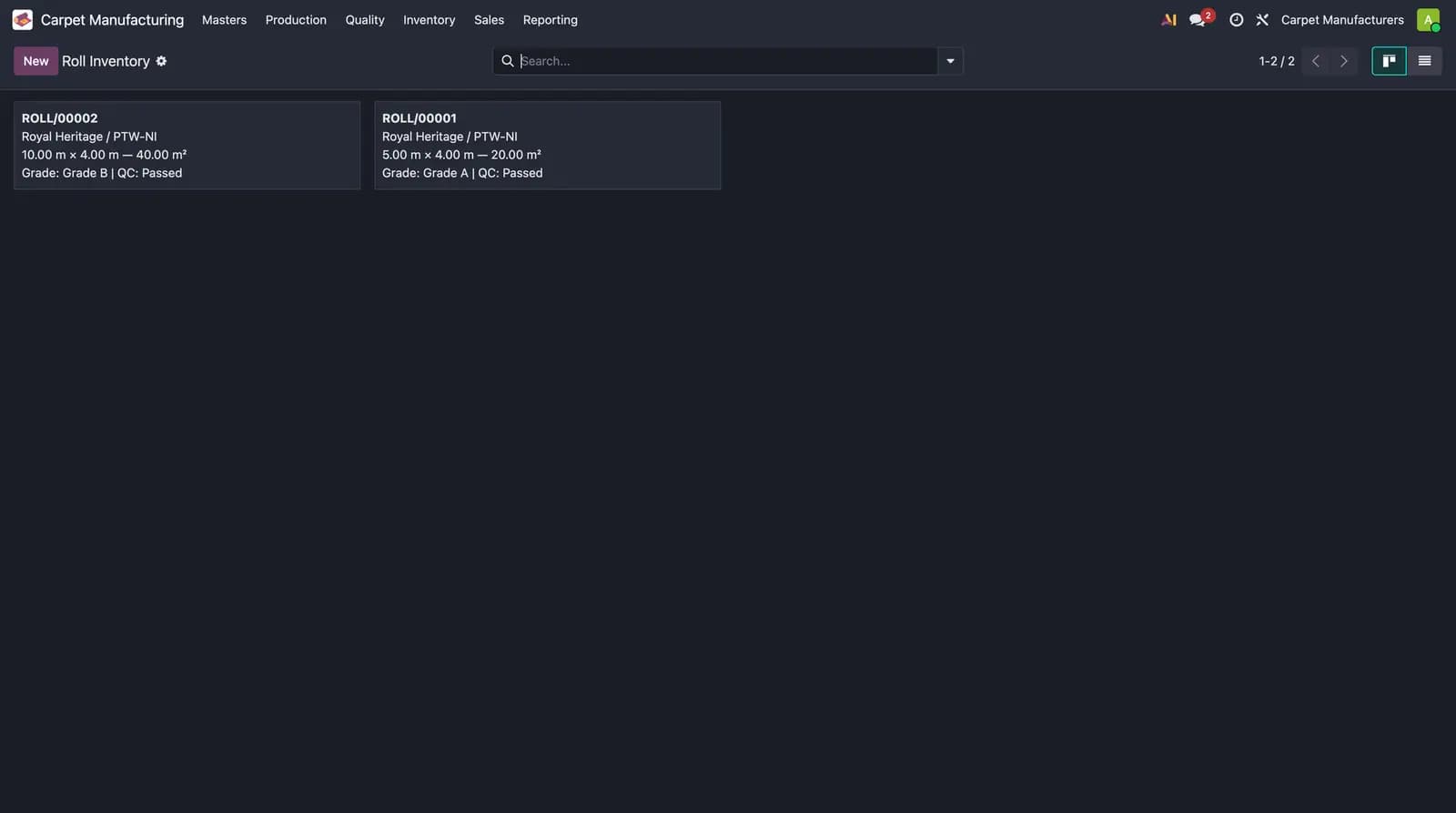
Task: Open the Quality menu
Action: click(x=365, y=19)
